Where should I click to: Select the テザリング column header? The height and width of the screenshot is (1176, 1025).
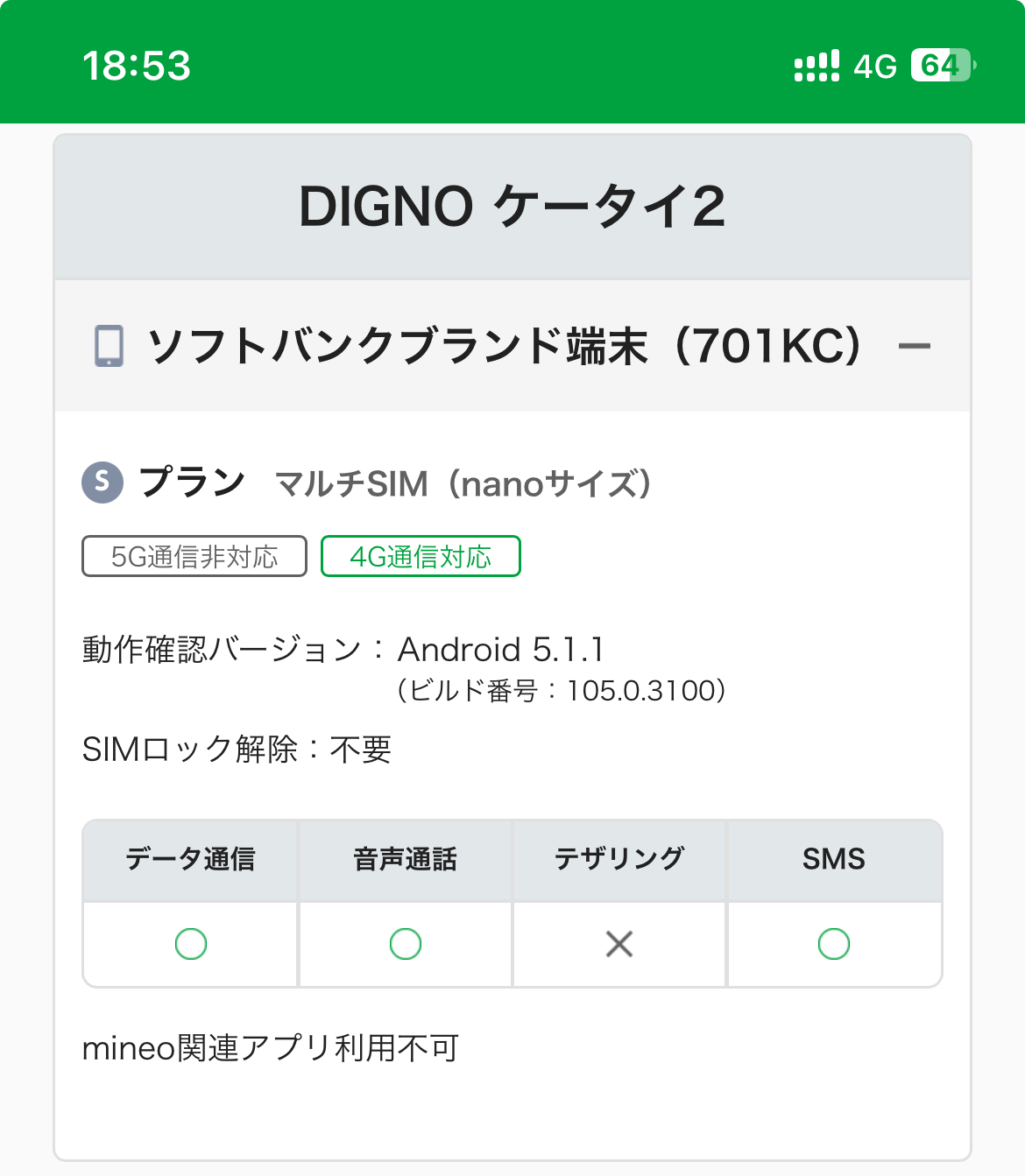coord(619,860)
